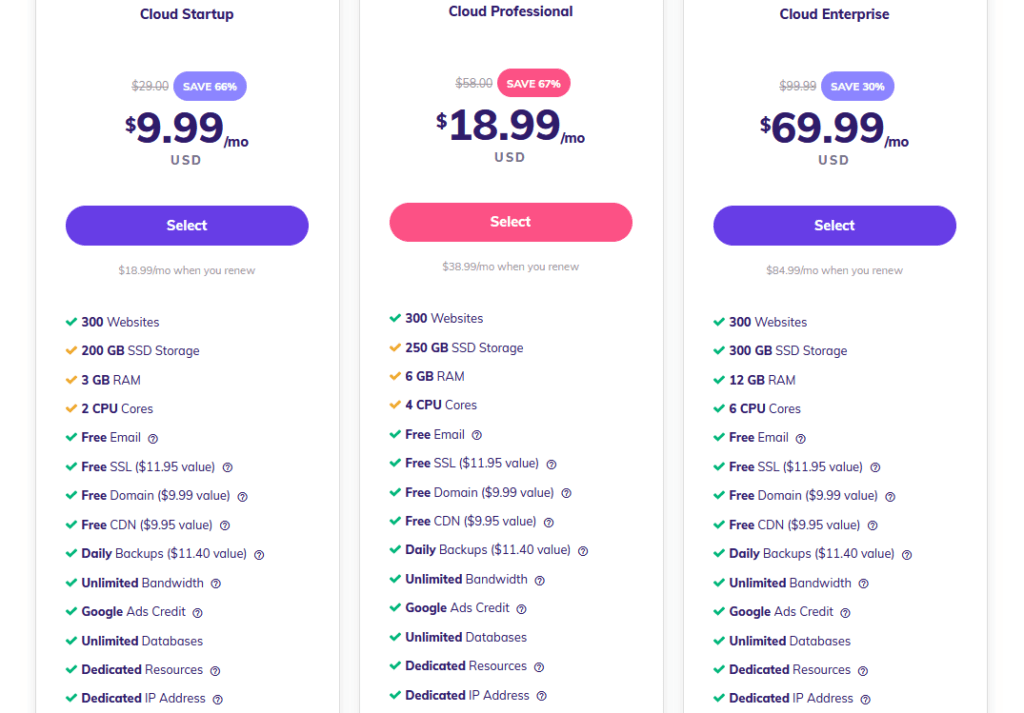Click the Free SSL tooltip icon under Cloud Professional
Viewport: 1024px width, 713px height.
551,464
